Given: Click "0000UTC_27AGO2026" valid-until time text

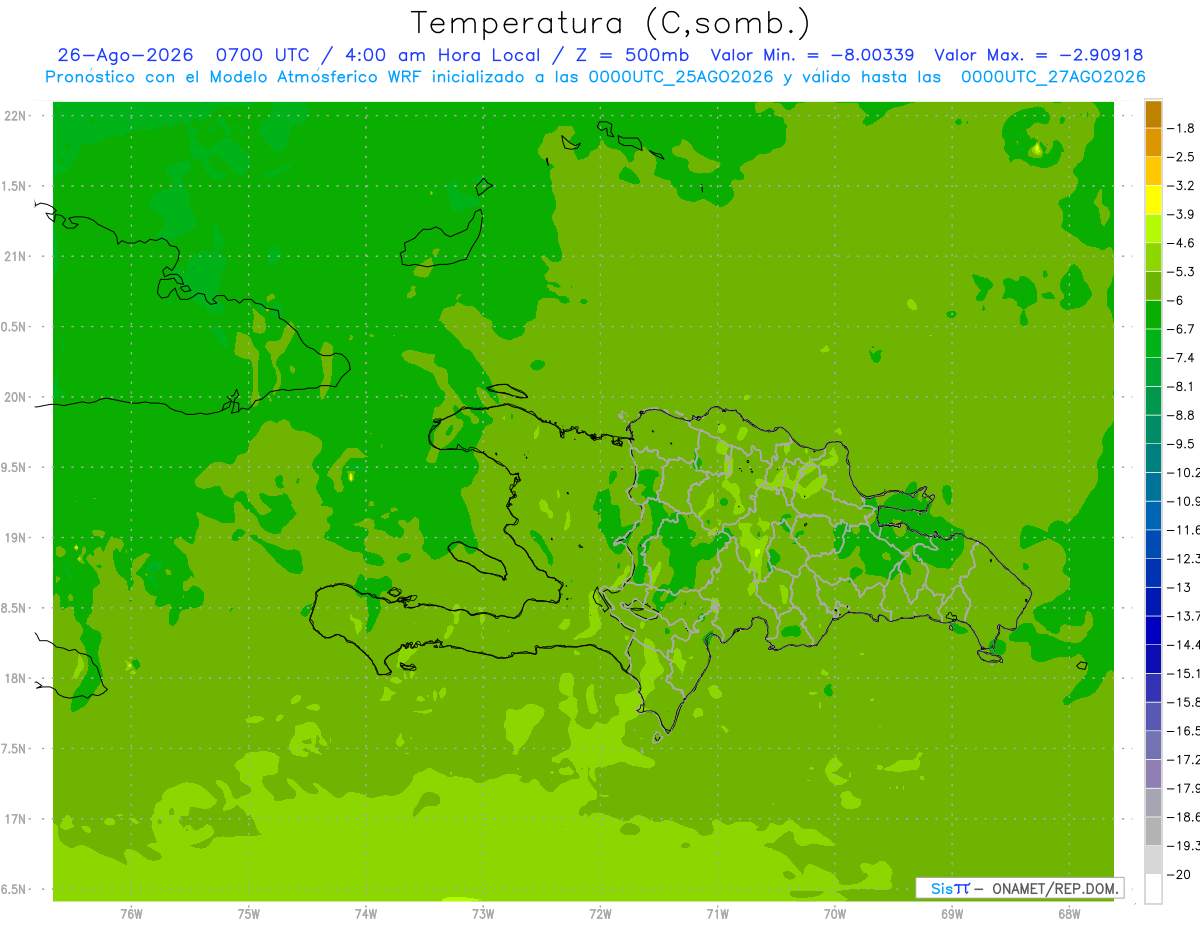Looking at the screenshot, I should pyautogui.click(x=1053, y=77).
